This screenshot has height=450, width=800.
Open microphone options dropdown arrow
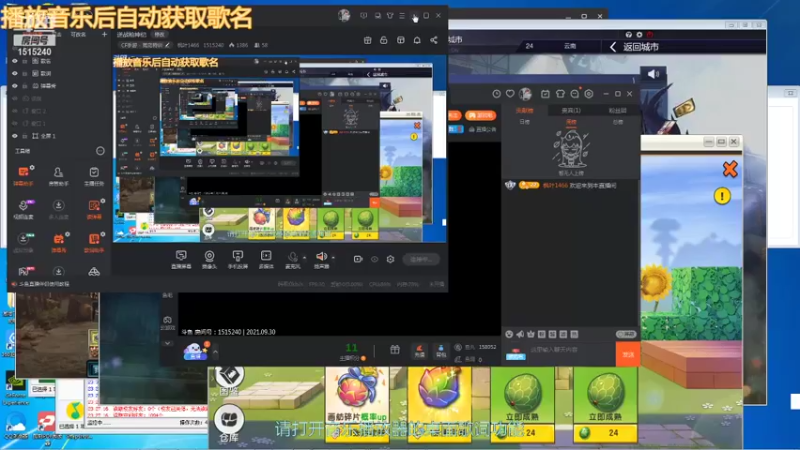[305, 258]
